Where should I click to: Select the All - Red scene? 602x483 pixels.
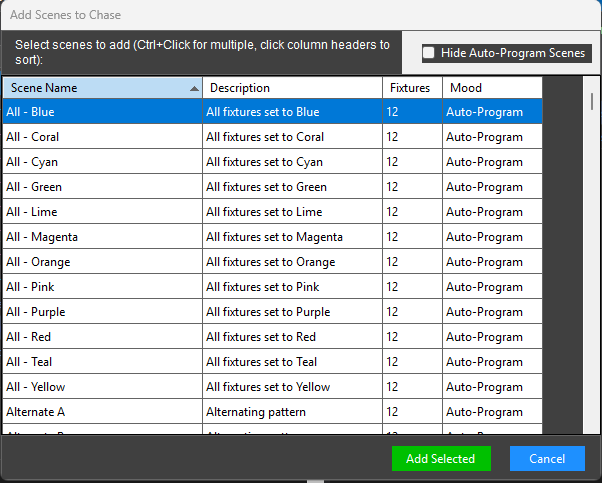click(x=100, y=337)
